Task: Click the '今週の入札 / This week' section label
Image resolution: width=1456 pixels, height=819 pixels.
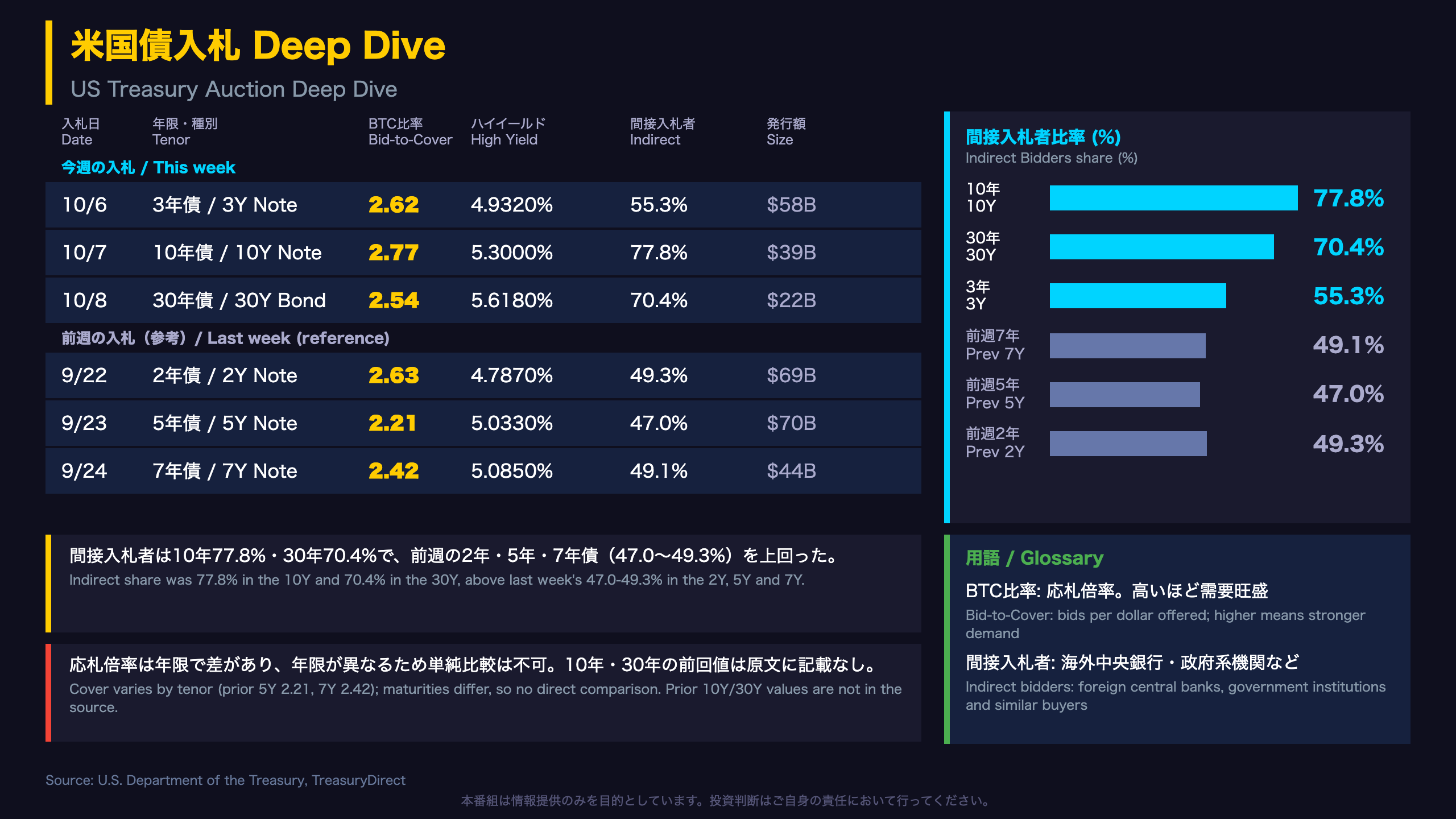Action: click(148, 167)
